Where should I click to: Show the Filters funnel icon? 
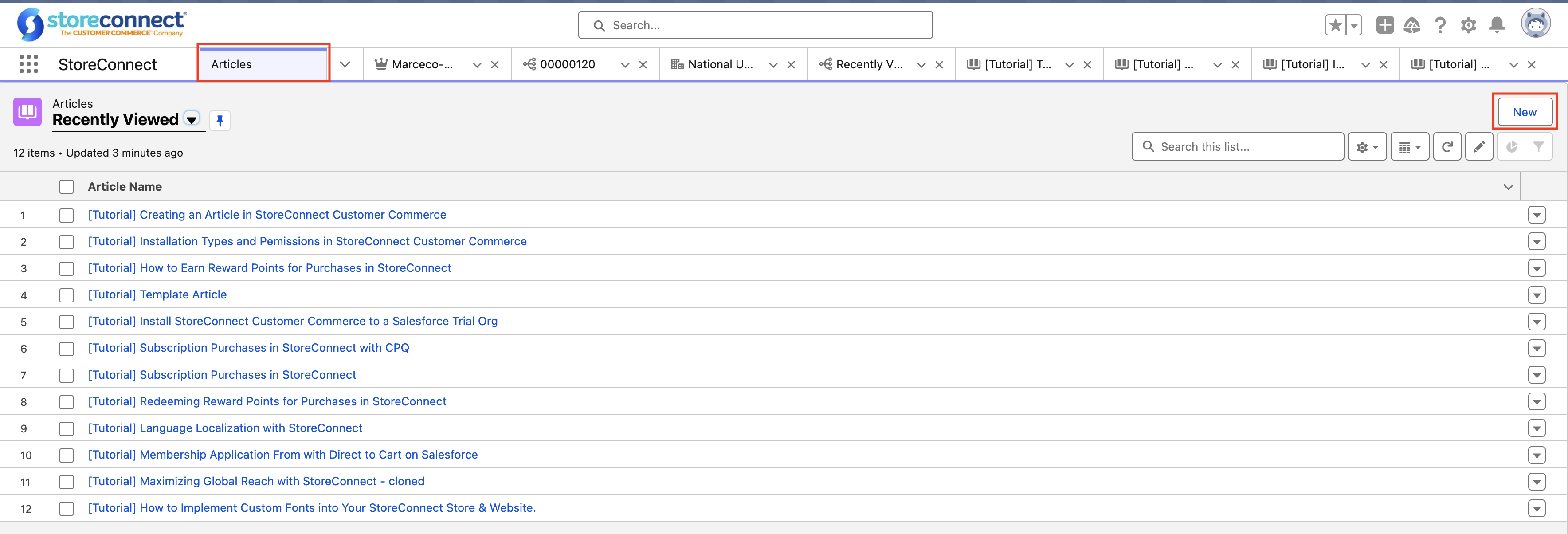pyautogui.click(x=1538, y=147)
